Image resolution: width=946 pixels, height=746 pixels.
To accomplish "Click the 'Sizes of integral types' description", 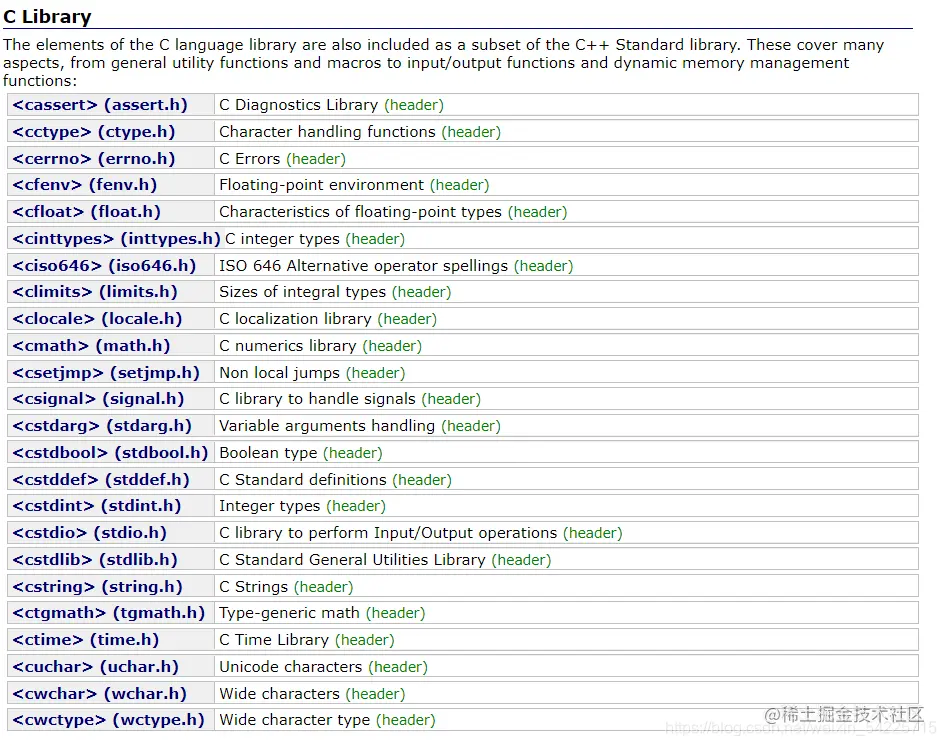I will [x=302, y=292].
